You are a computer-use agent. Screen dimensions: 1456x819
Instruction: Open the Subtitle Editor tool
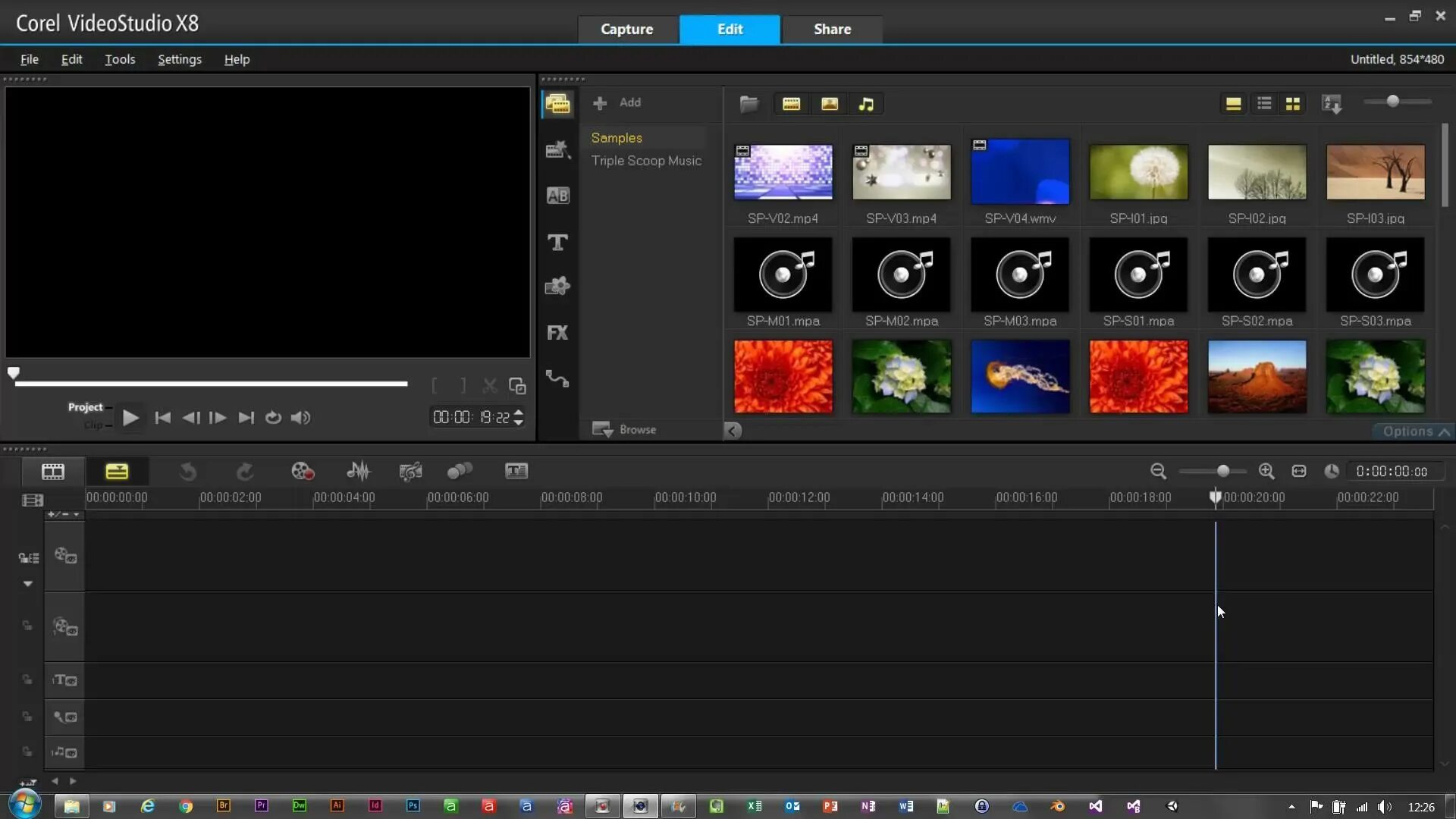click(516, 472)
